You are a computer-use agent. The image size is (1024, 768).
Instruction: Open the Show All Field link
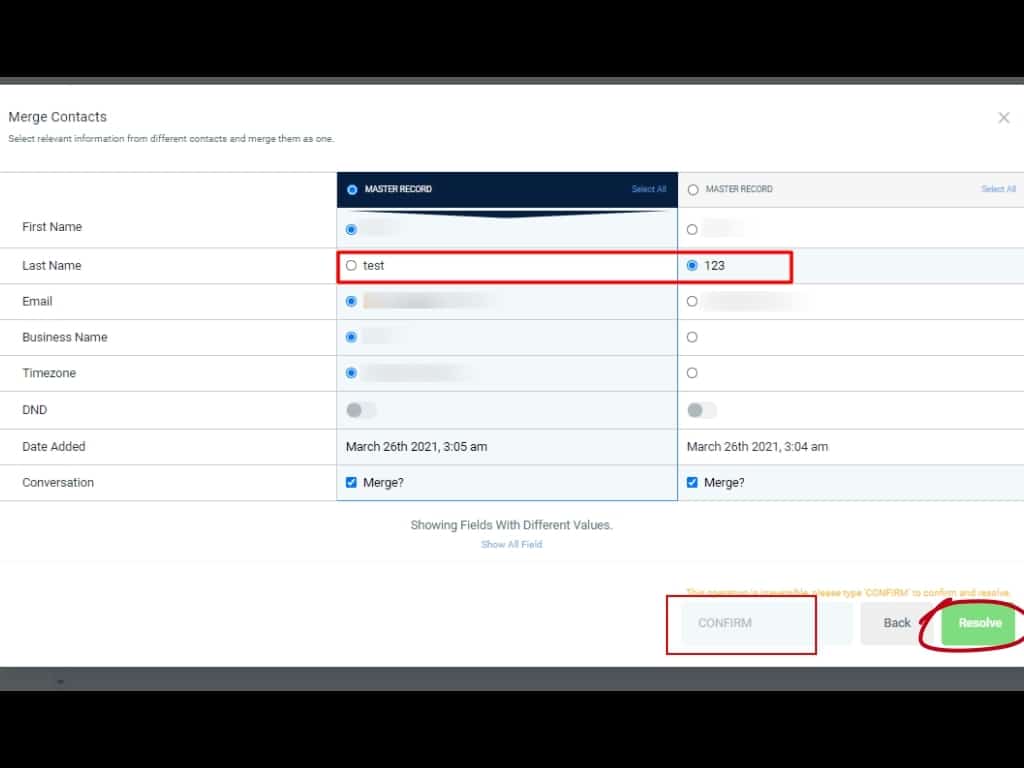point(511,544)
